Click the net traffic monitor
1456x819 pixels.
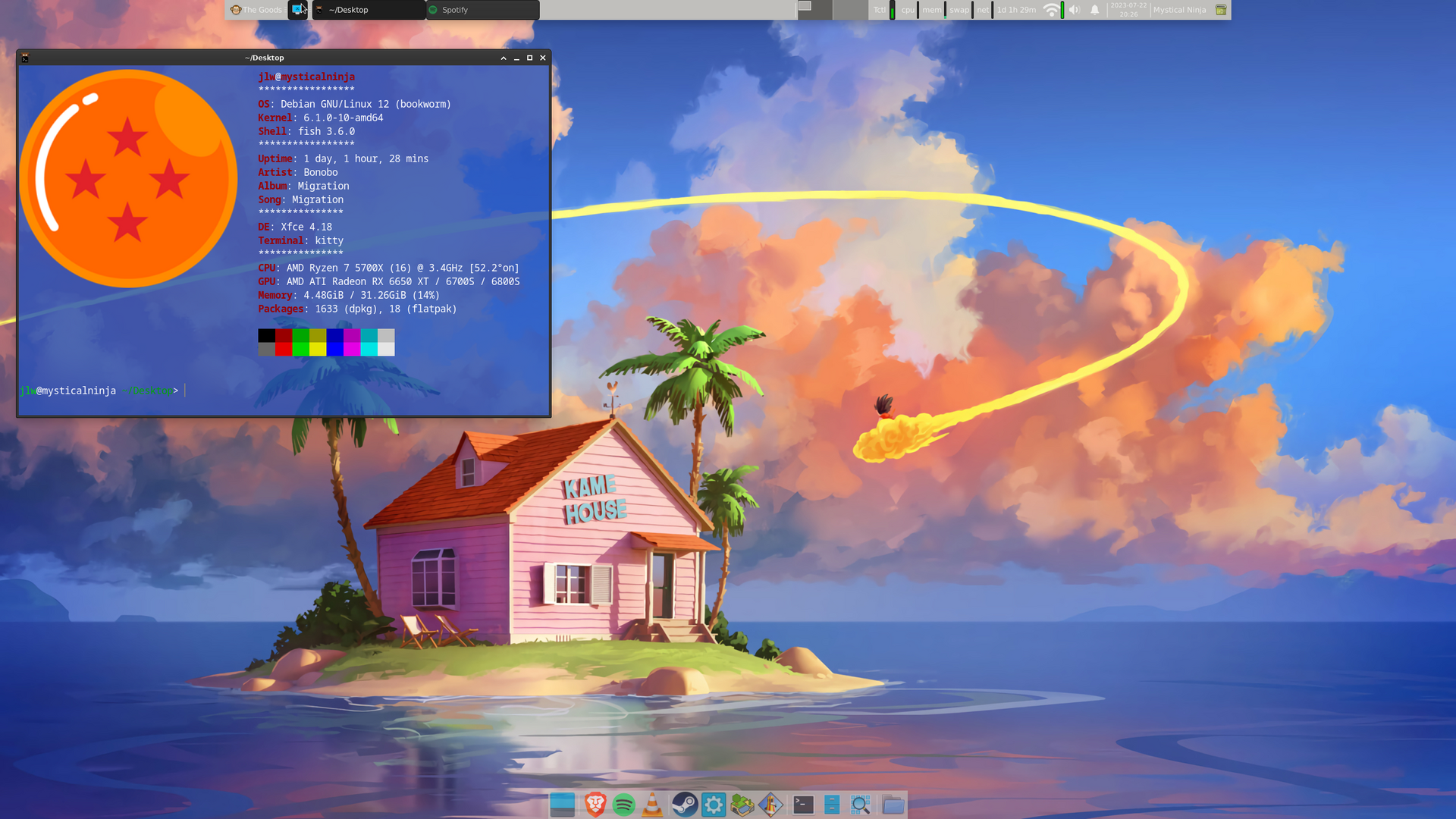985,10
